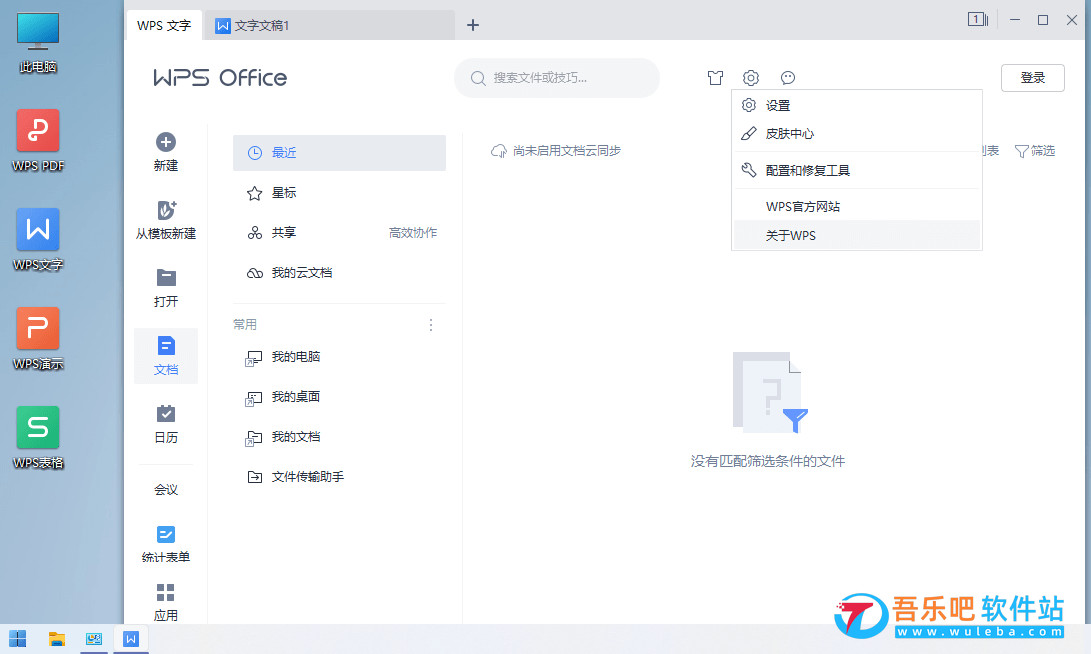Open 文件传输助手 item
The width and height of the screenshot is (1091, 654).
pos(340,477)
